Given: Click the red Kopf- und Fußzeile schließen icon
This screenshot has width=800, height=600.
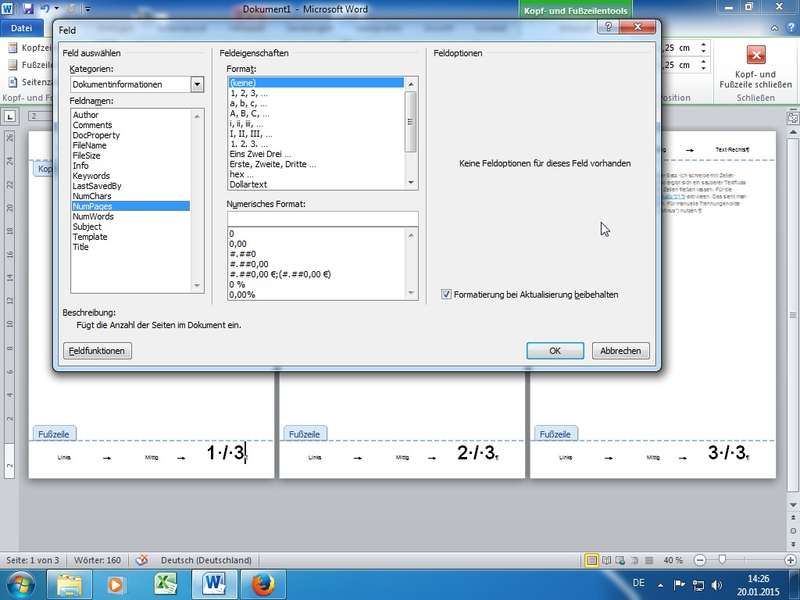Looking at the screenshot, I should (x=756, y=55).
